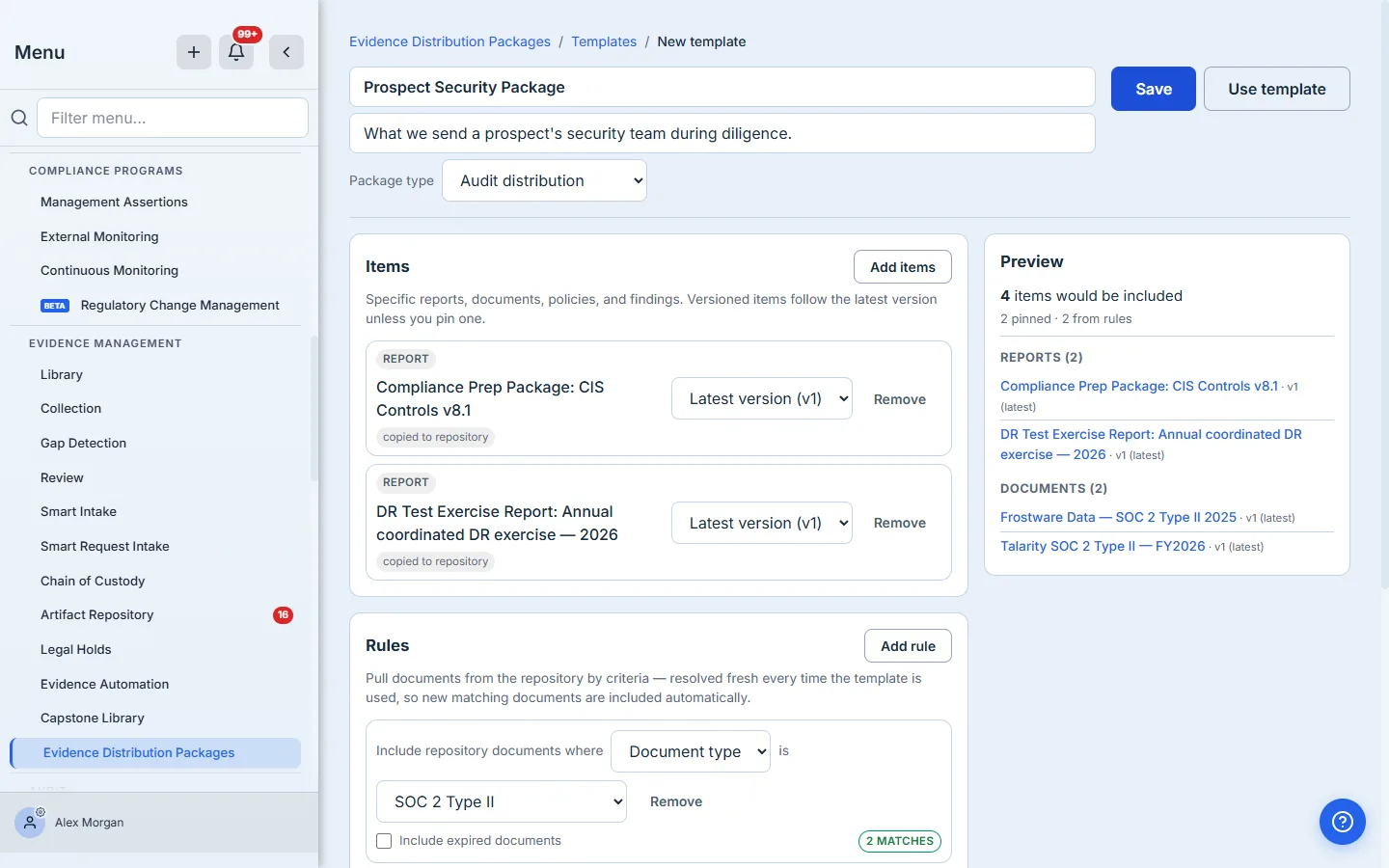The width and height of the screenshot is (1389, 868).
Task: Open notifications bell icon
Action: tap(236, 52)
